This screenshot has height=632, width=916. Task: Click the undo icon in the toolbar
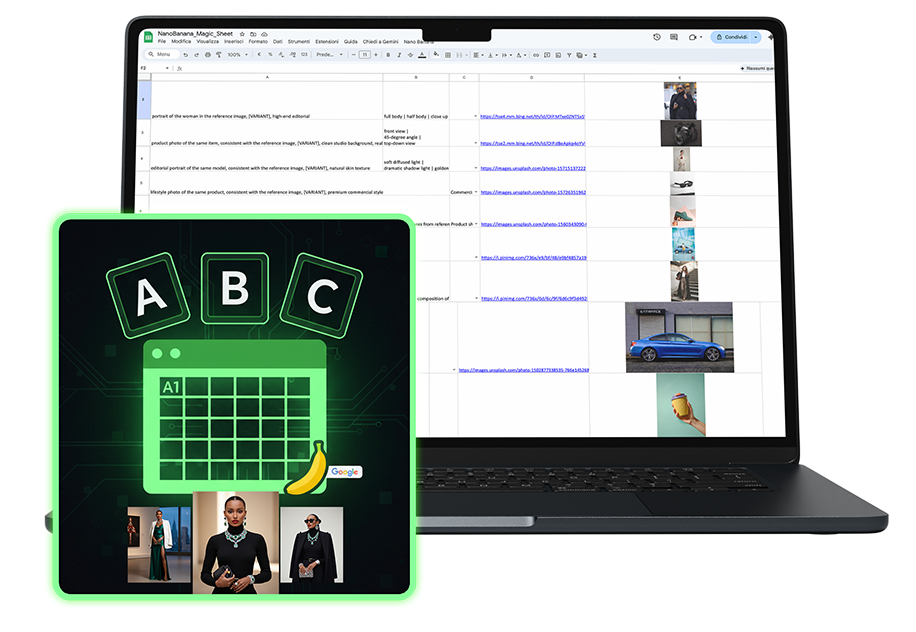coord(186,55)
